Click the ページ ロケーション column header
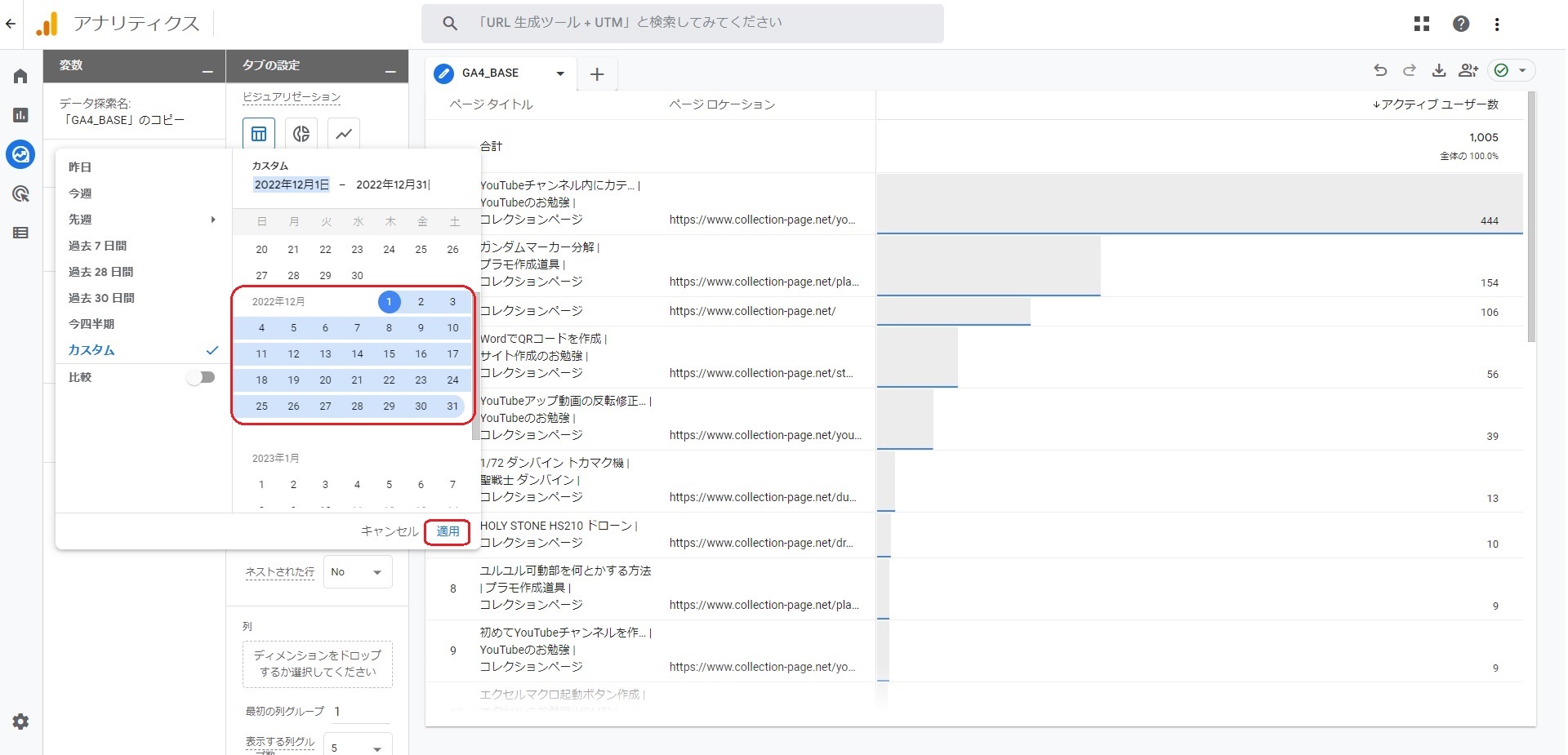Image resolution: width=1568 pixels, height=755 pixels. click(722, 104)
